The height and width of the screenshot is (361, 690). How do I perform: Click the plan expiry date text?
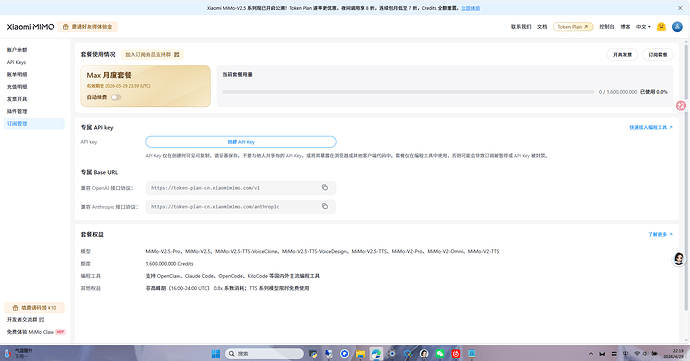[x=118, y=86]
